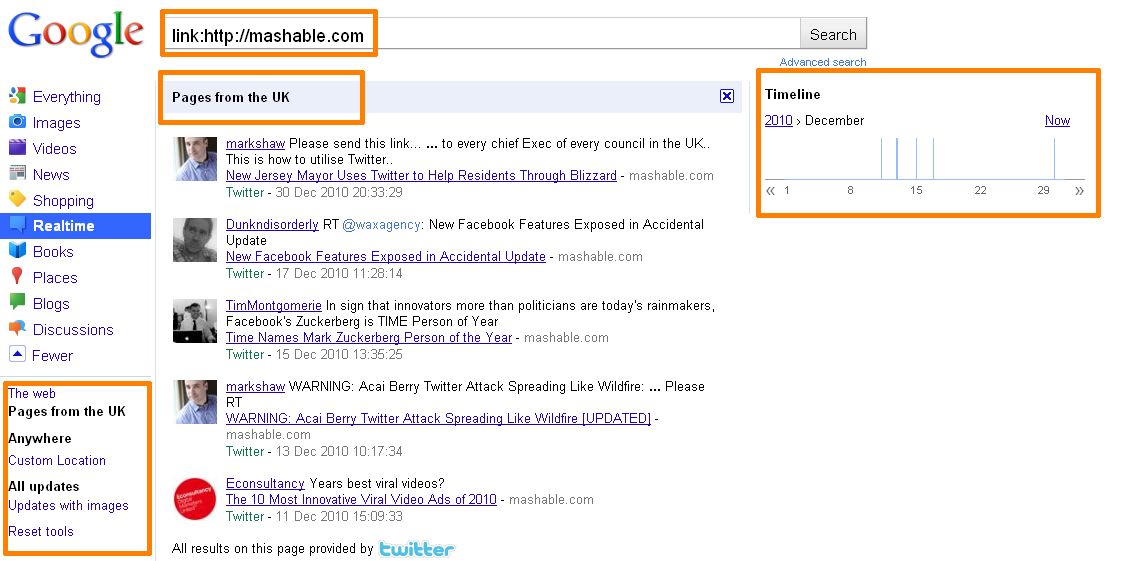Open the Discussions speech bubble icon
The width and height of the screenshot is (1137, 561).
(17, 329)
